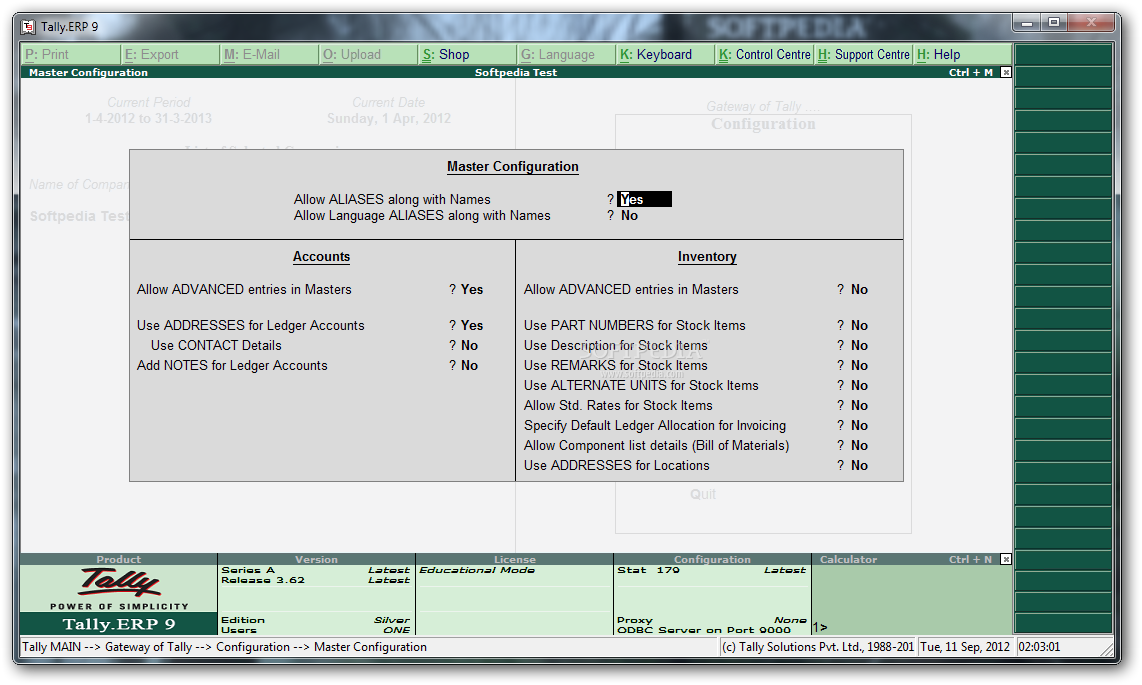Toggle Allow Component list details value
This screenshot has height=685, width=1142.
(x=859, y=446)
